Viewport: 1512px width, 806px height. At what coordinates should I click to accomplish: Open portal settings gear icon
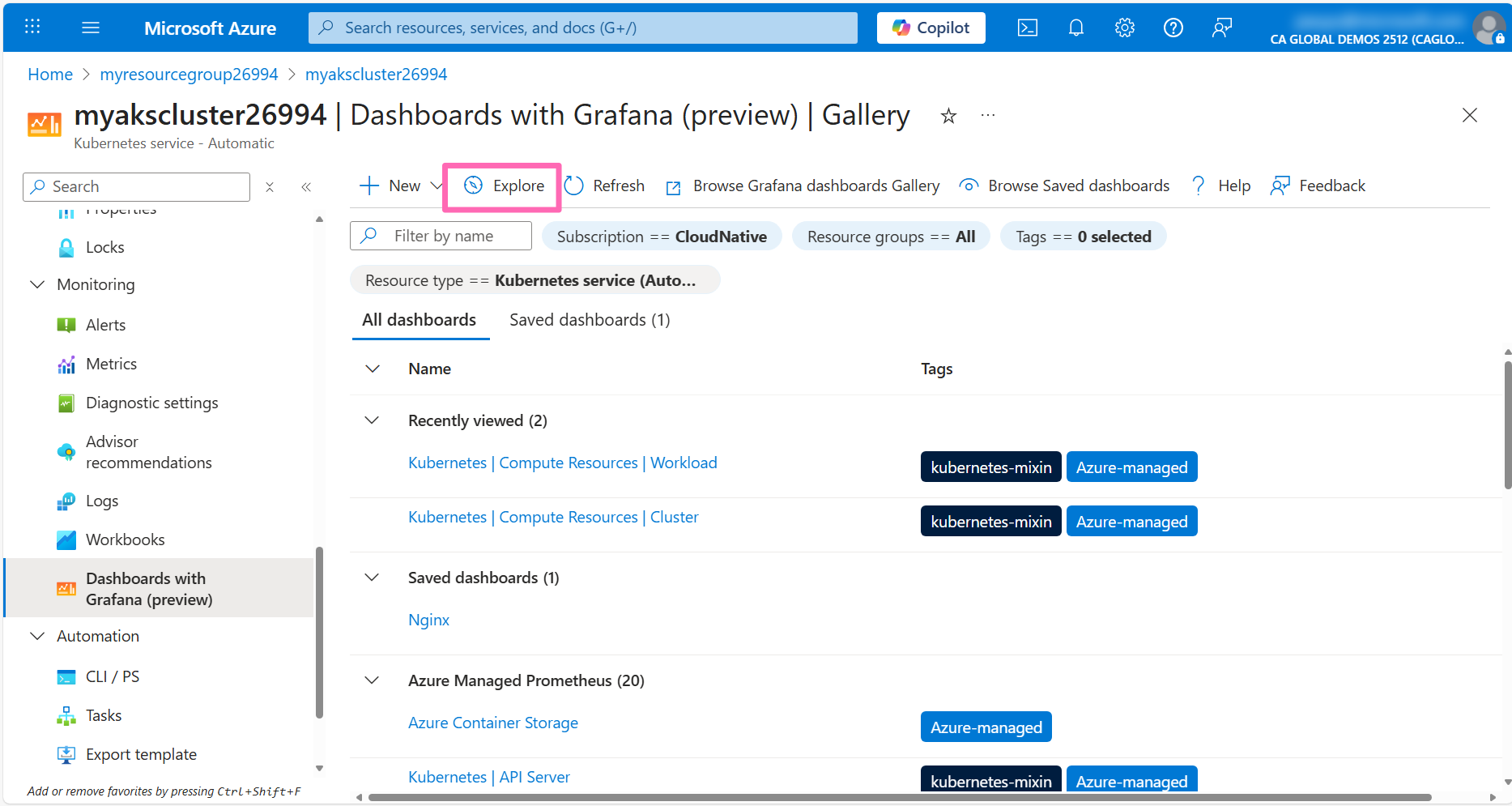click(1124, 28)
